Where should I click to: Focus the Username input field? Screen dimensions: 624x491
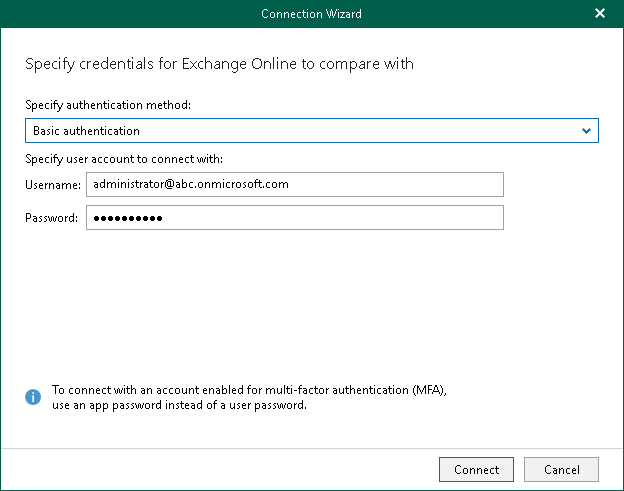coord(294,184)
